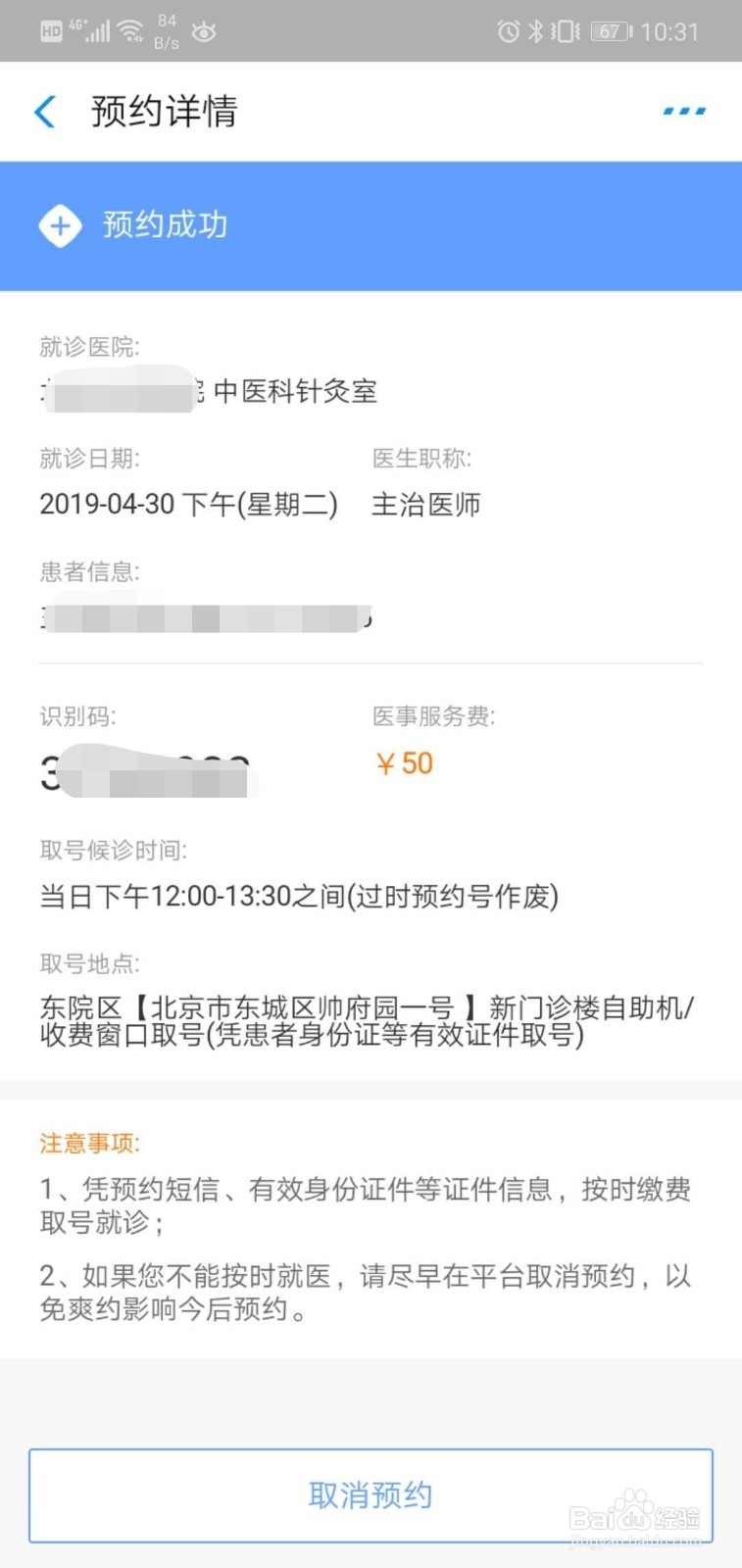
Task: Tap the plus icon beside 预约成功
Action: 60,225
